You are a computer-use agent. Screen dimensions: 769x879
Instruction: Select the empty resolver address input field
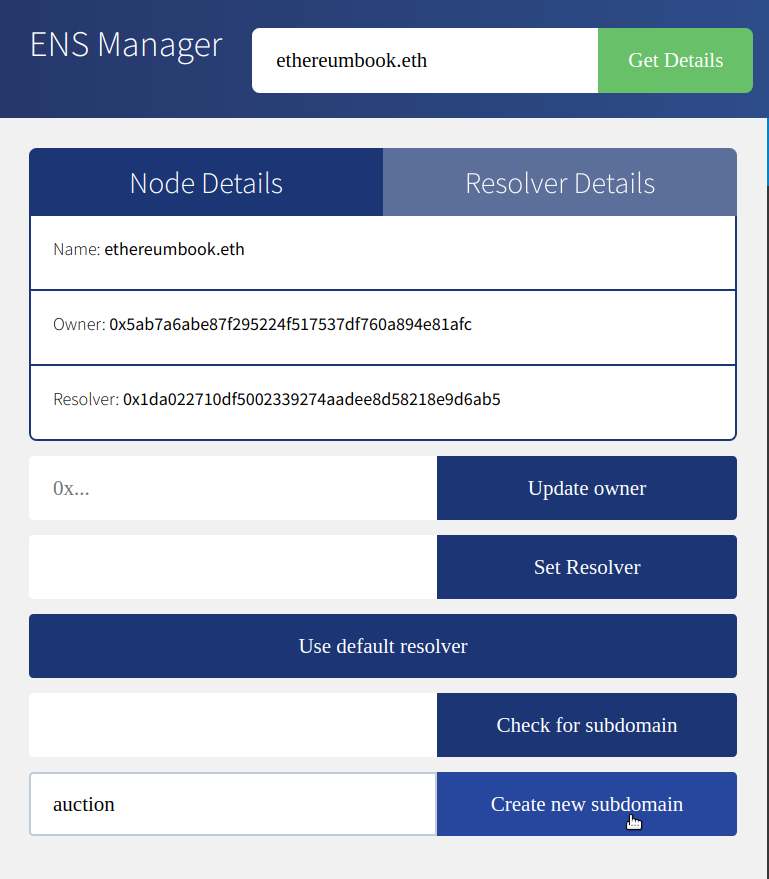coord(232,567)
